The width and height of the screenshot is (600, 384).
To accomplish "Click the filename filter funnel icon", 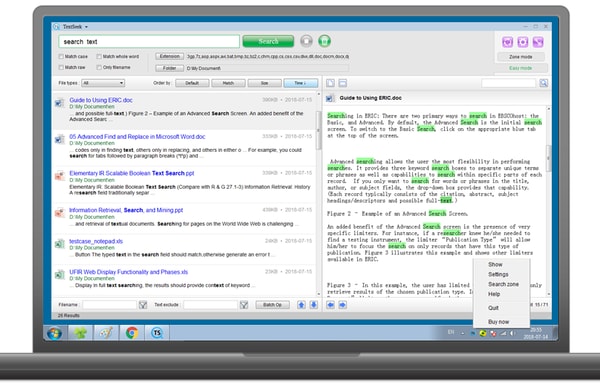I will [x=143, y=305].
